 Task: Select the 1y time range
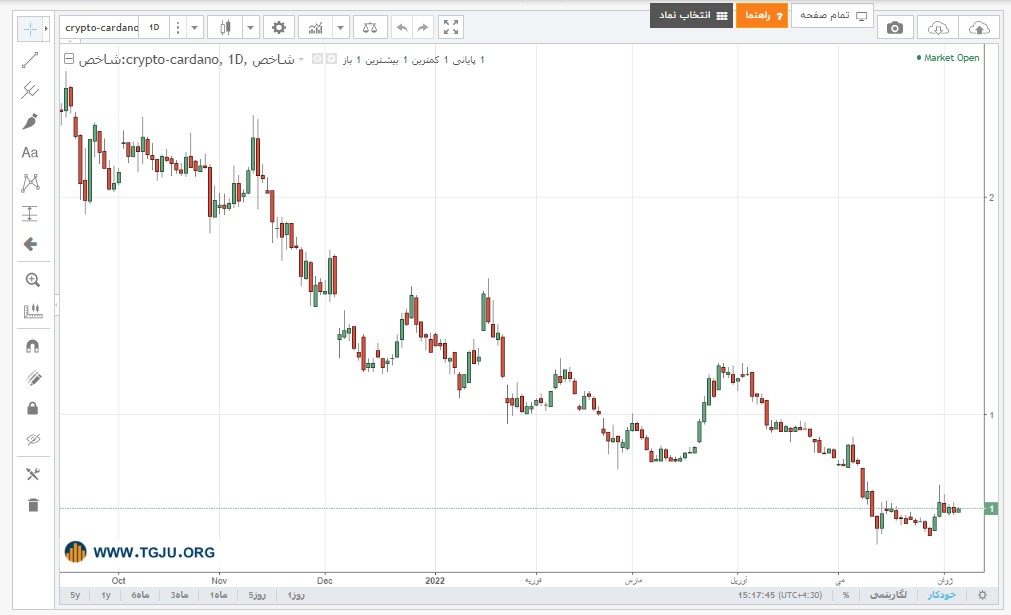click(x=106, y=595)
